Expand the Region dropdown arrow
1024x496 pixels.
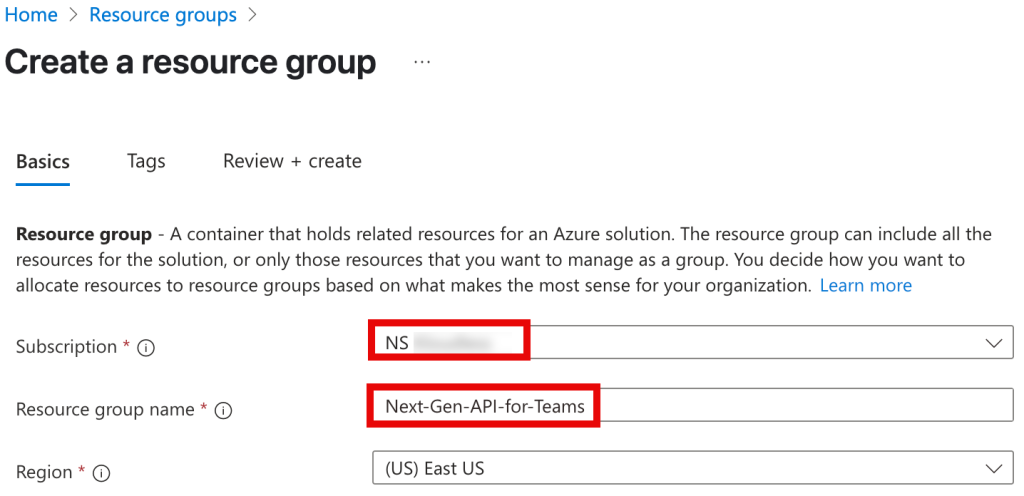coord(994,469)
